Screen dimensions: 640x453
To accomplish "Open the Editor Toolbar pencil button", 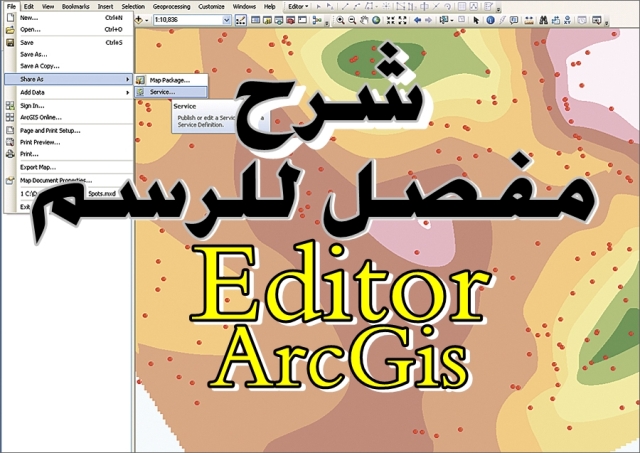I will 241,20.
